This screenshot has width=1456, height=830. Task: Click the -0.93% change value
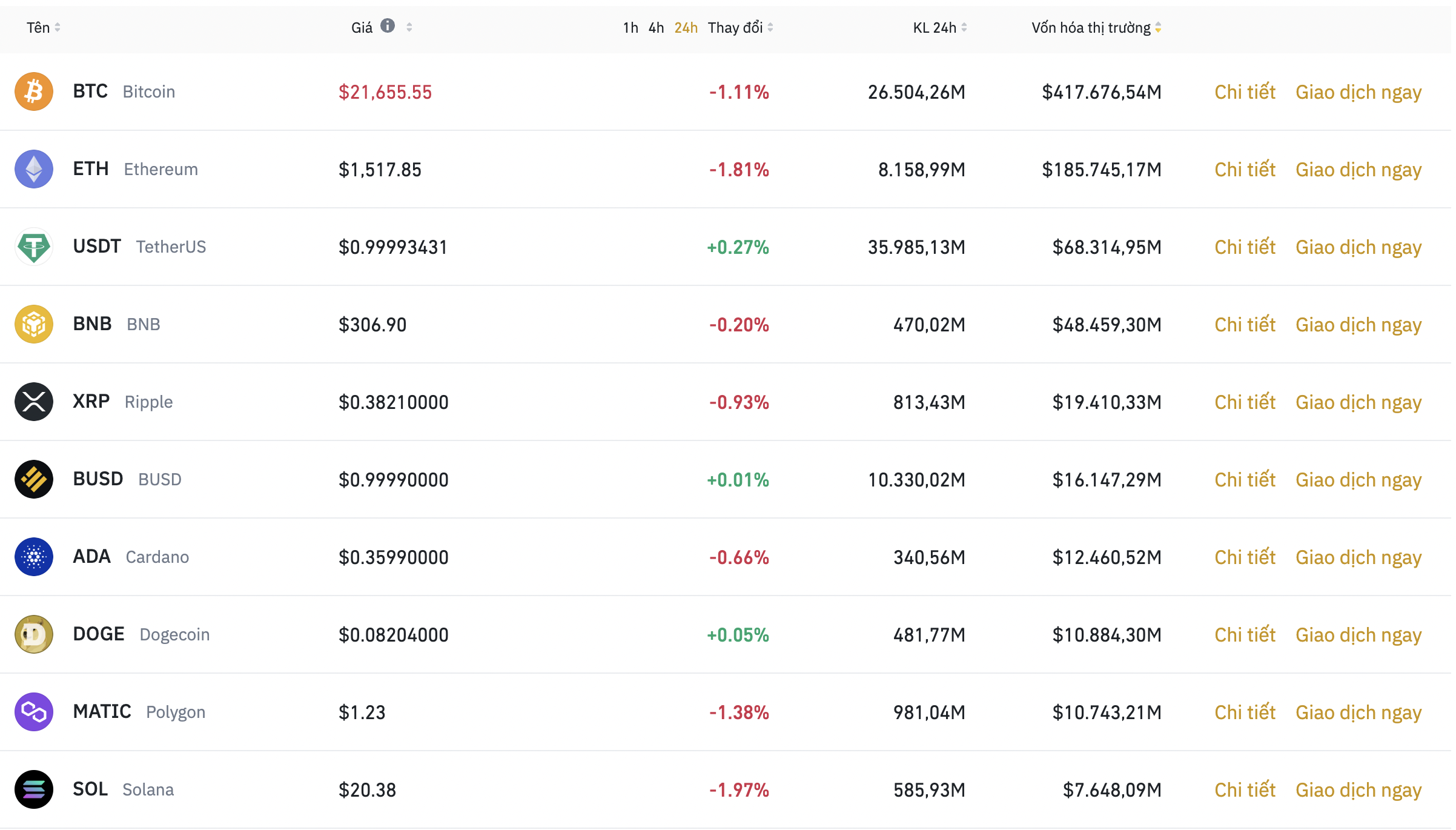739,402
